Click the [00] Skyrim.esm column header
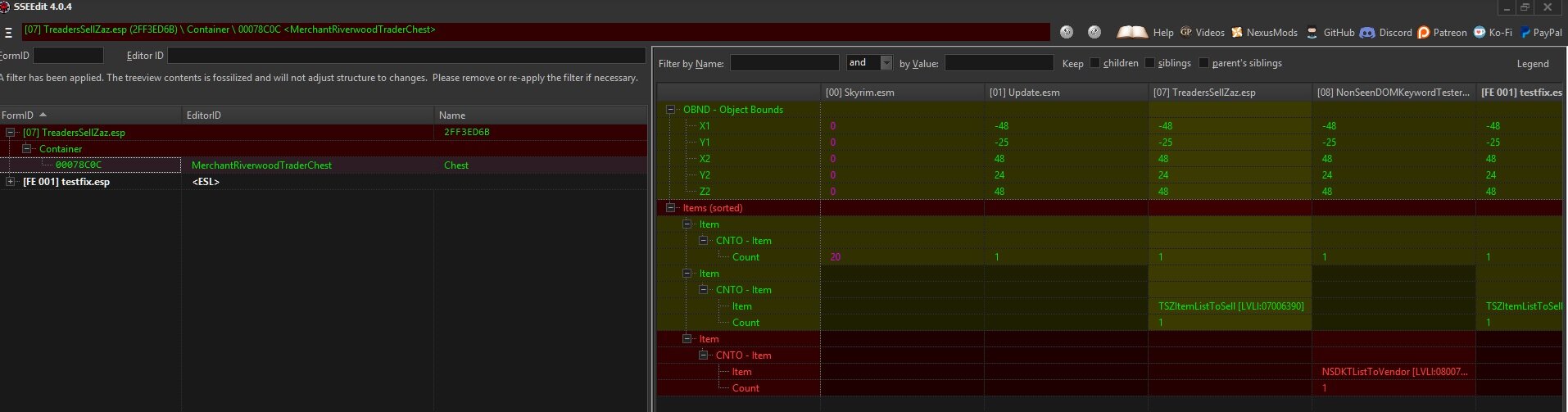This screenshot has width=1568, height=412. [x=902, y=92]
